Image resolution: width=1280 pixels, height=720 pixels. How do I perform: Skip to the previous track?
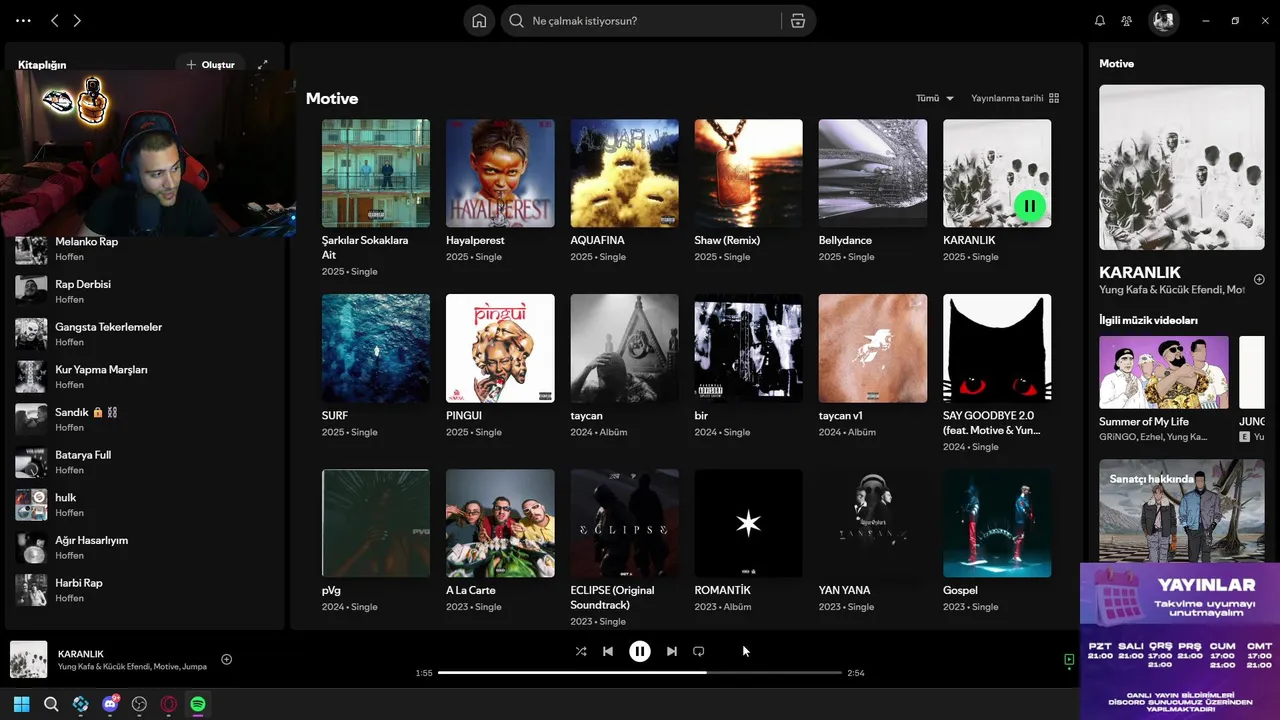(608, 651)
